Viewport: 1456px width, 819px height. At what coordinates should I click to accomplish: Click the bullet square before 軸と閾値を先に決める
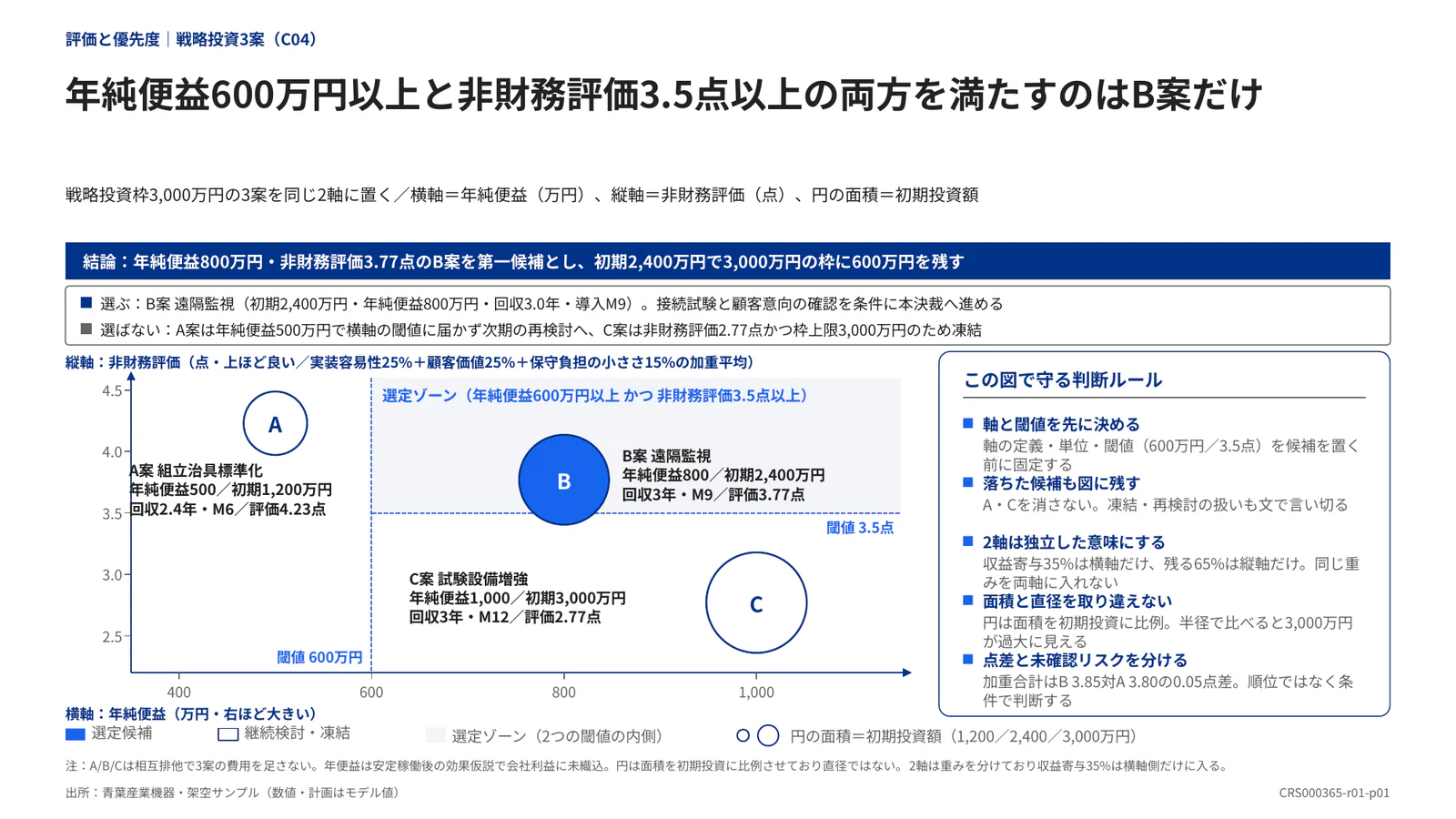pos(968,423)
